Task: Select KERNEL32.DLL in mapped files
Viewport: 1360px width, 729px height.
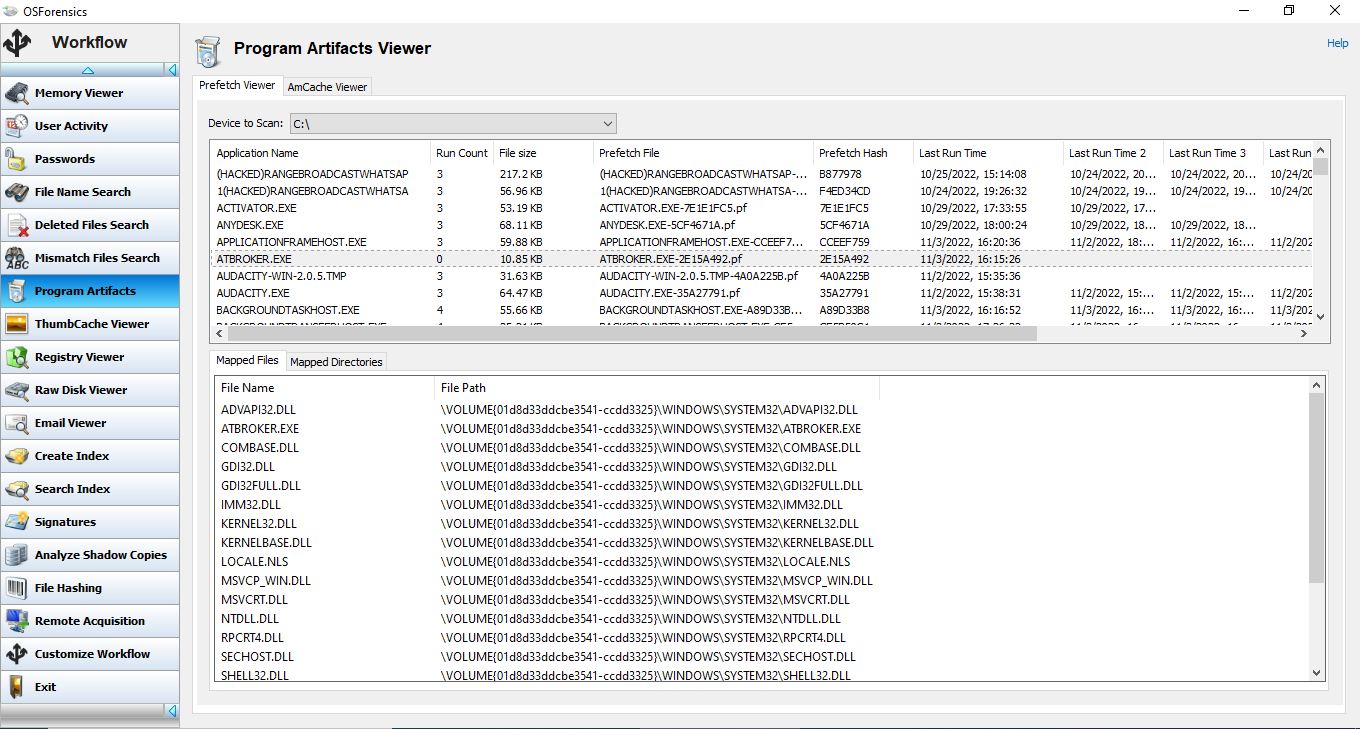Action: [x=259, y=523]
